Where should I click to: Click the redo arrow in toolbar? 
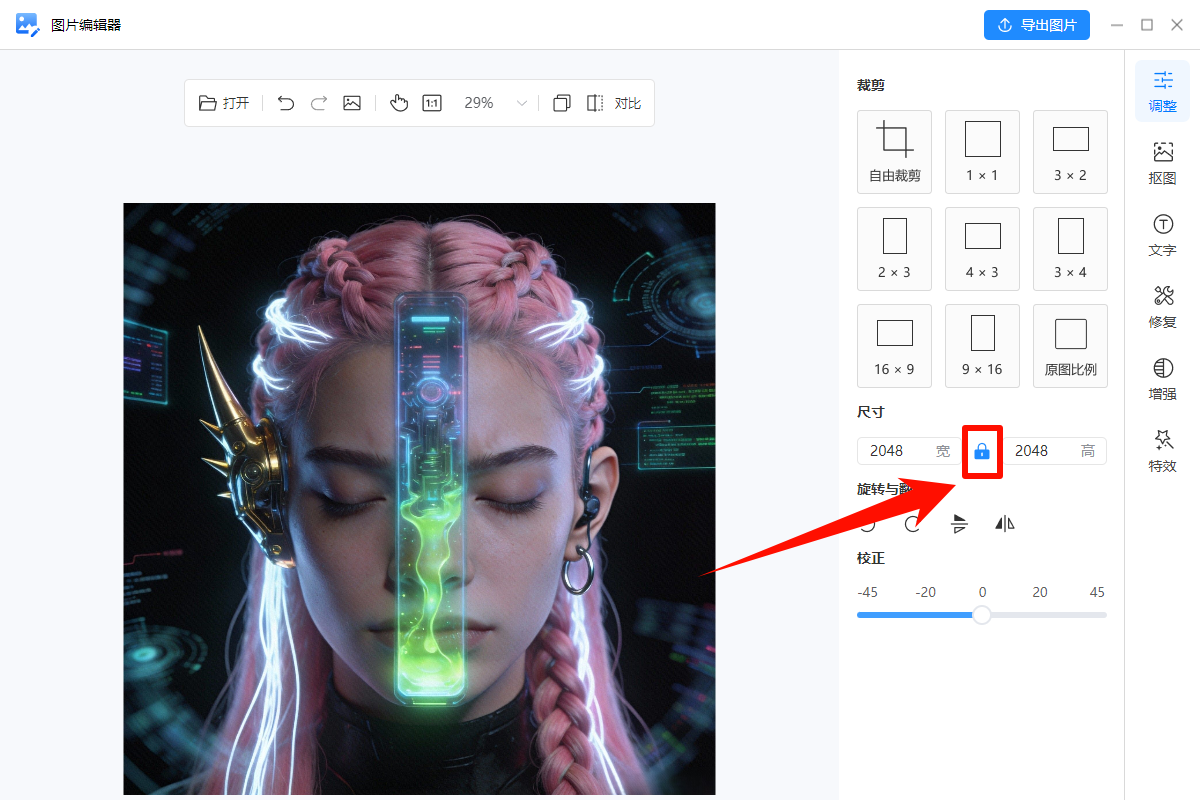(x=318, y=102)
